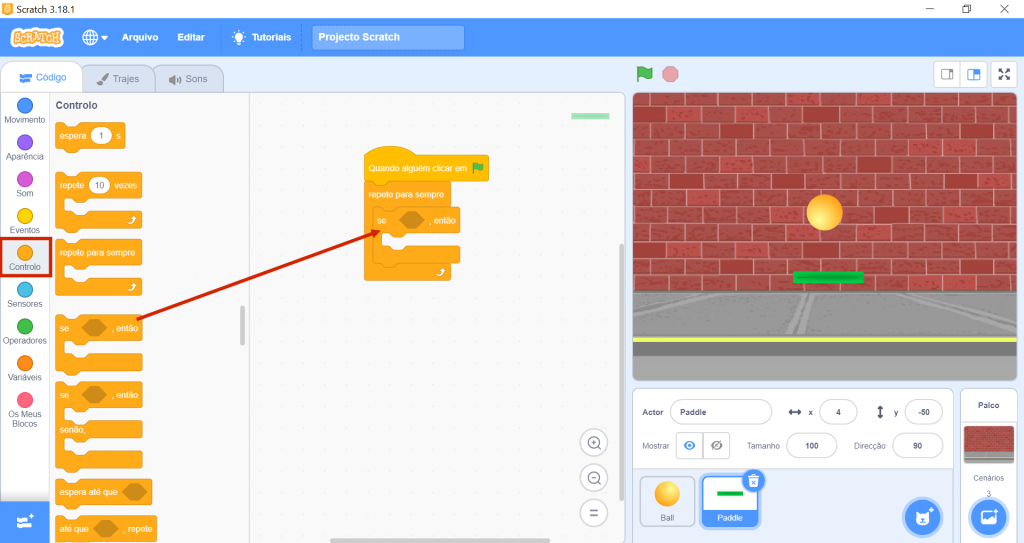Image resolution: width=1024 pixels, height=543 pixels.
Task: Hide the sprite with crossed-eye icon
Action: (716, 446)
